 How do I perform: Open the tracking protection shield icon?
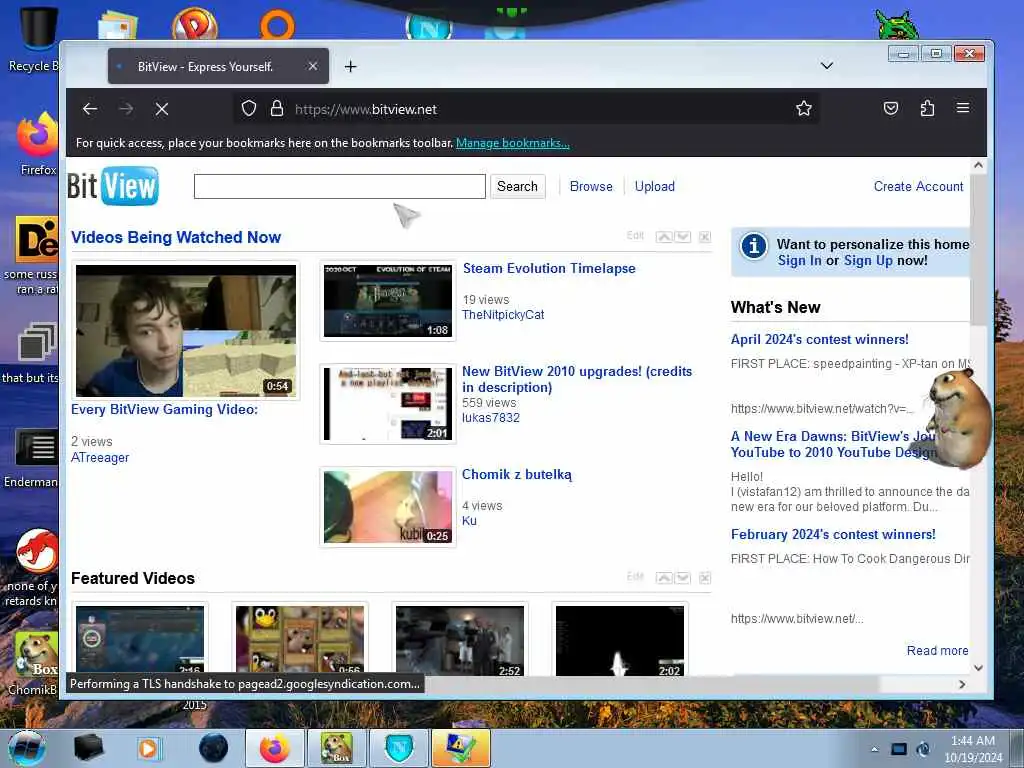click(249, 108)
